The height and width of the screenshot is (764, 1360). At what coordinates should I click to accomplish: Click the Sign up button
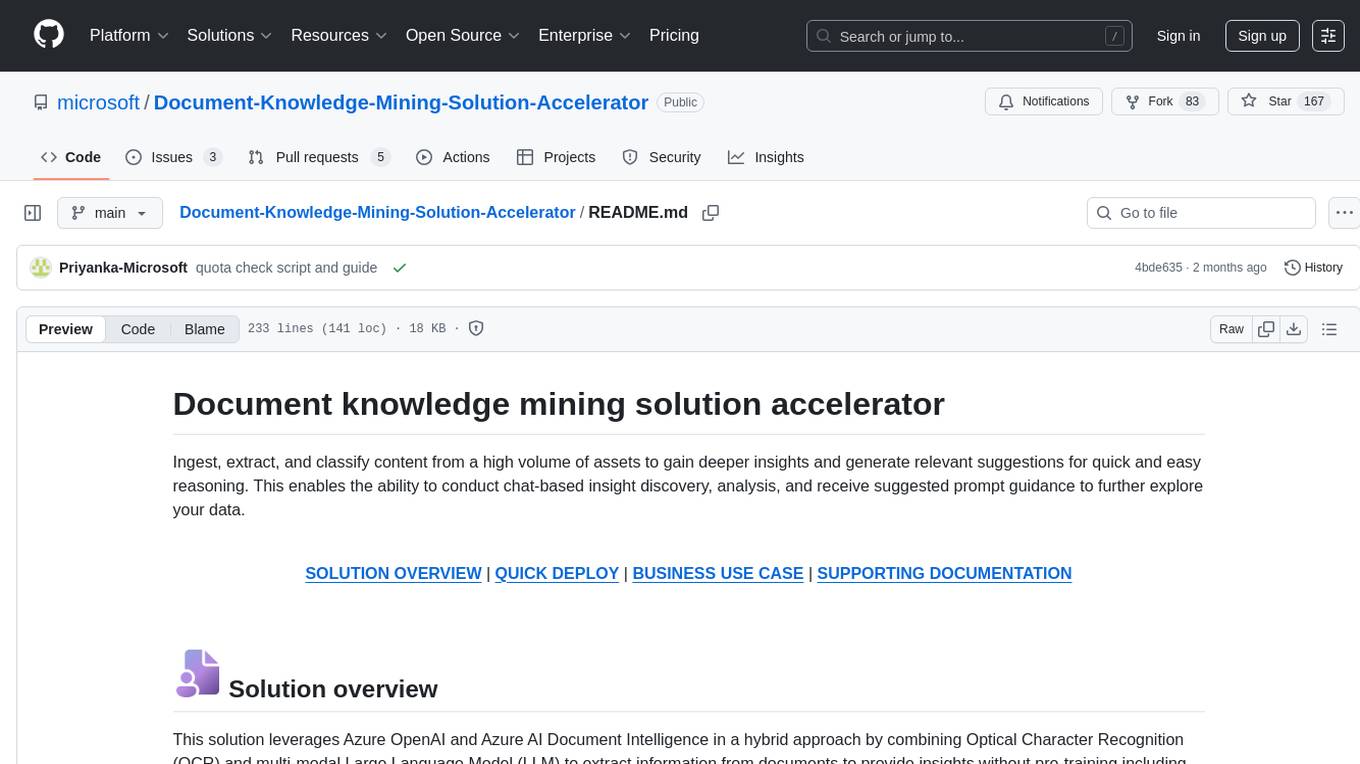point(1262,36)
